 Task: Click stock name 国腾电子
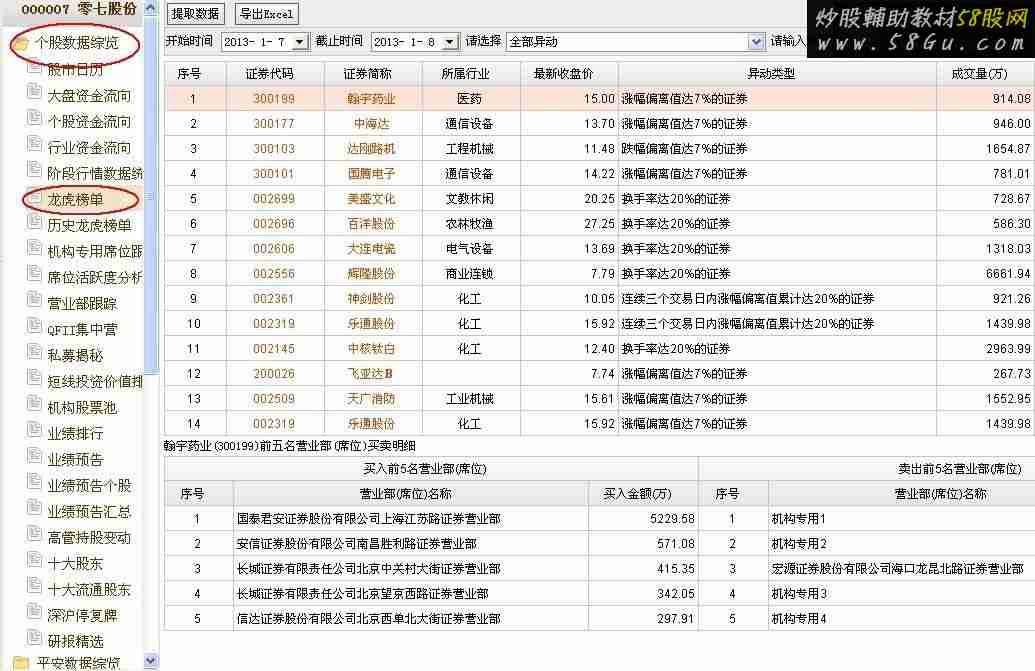pos(371,174)
